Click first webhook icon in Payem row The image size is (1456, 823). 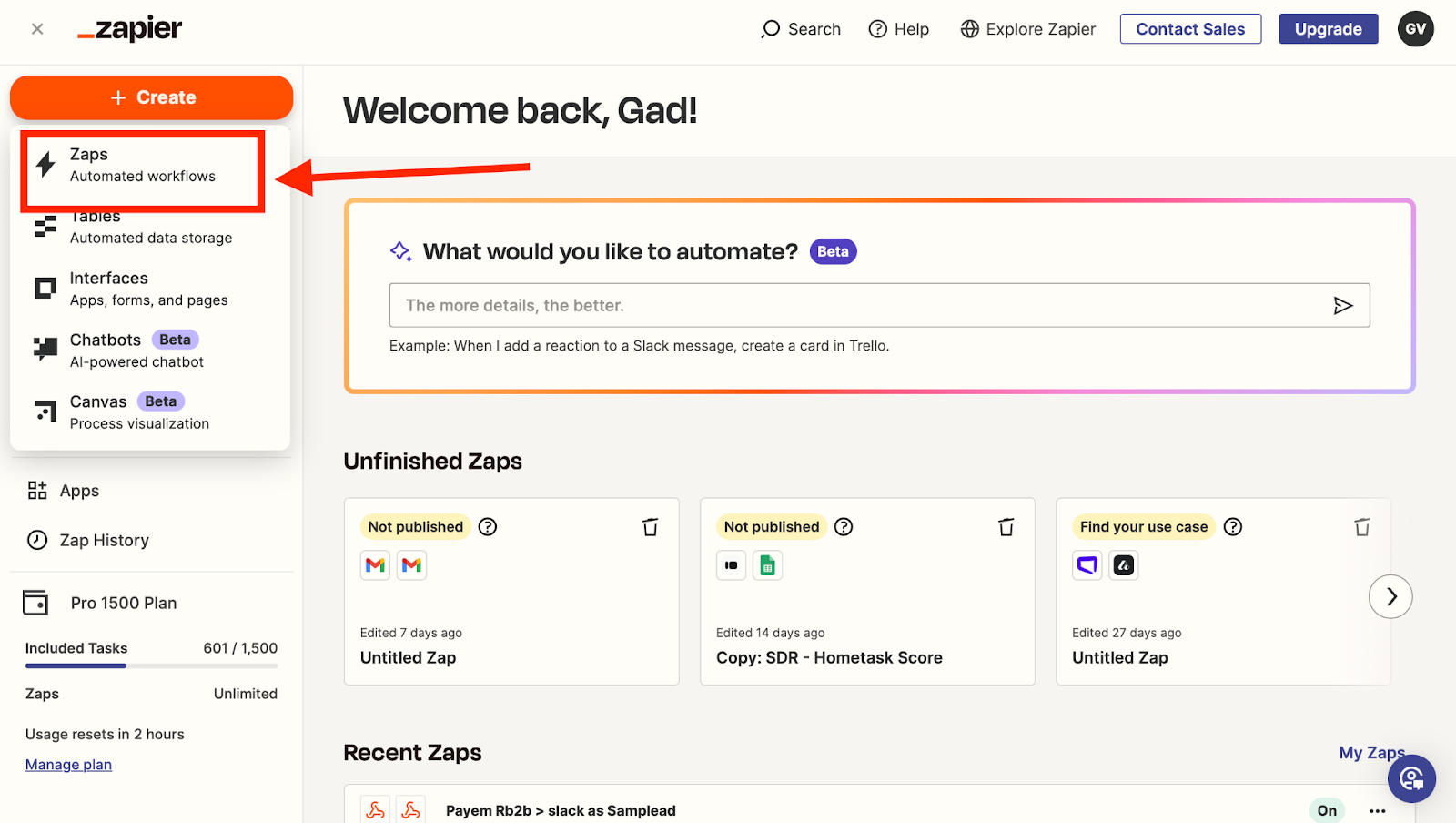(x=375, y=809)
